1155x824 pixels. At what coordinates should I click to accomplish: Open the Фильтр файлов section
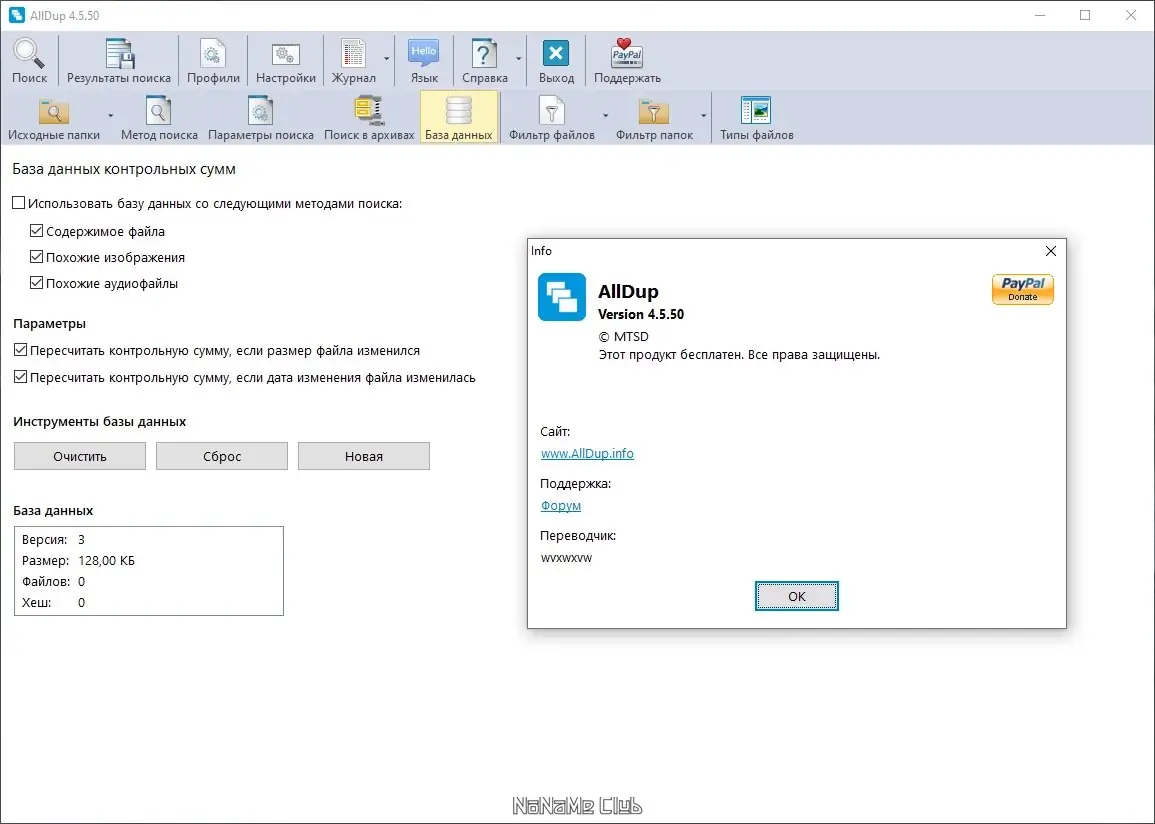pyautogui.click(x=552, y=118)
